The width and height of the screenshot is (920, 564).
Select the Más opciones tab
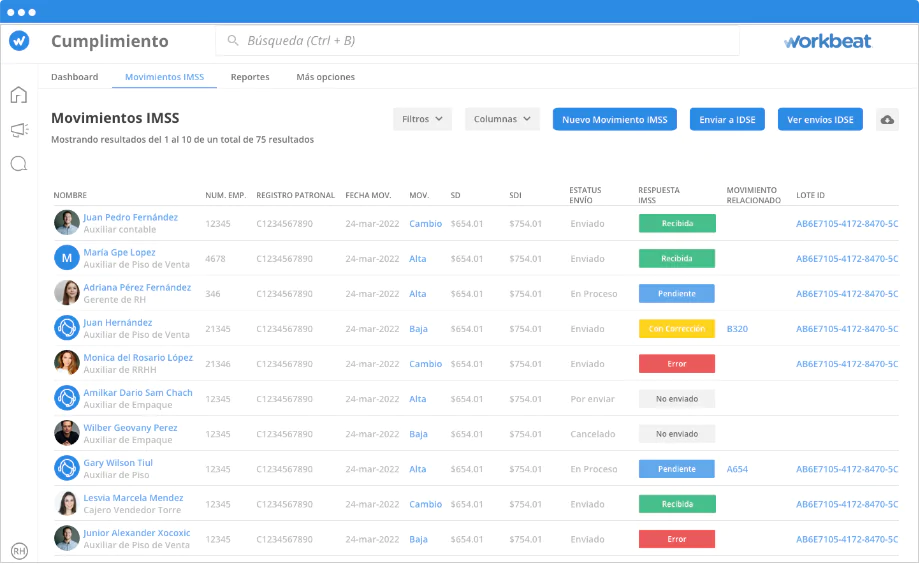pos(325,77)
